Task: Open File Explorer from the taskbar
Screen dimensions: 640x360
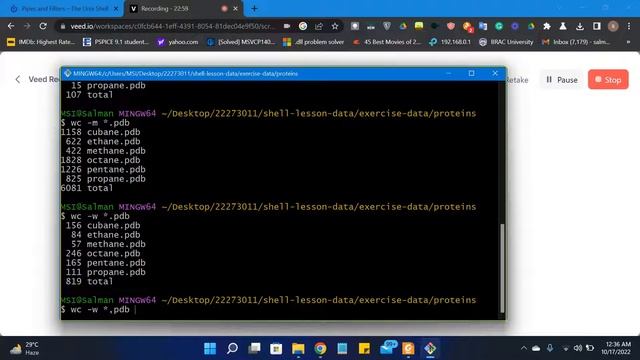Action: (298, 349)
